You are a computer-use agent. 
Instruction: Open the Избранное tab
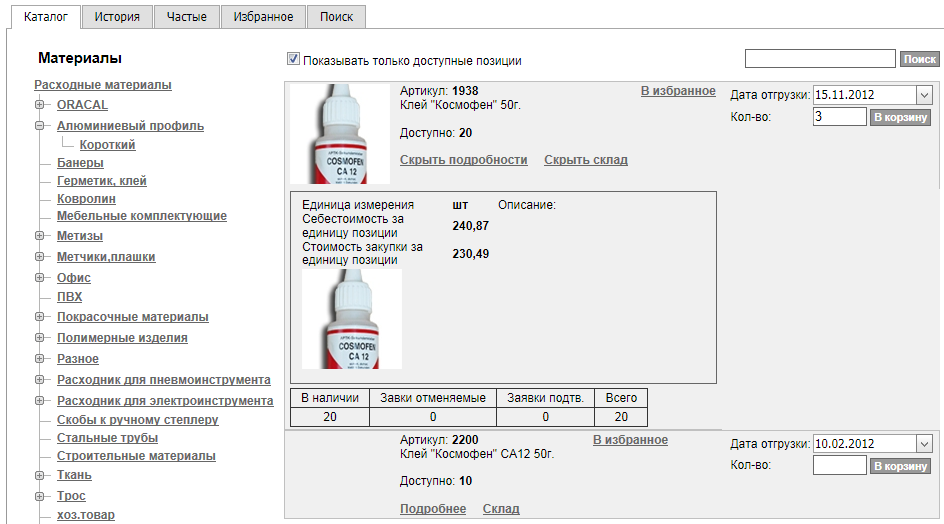(263, 17)
